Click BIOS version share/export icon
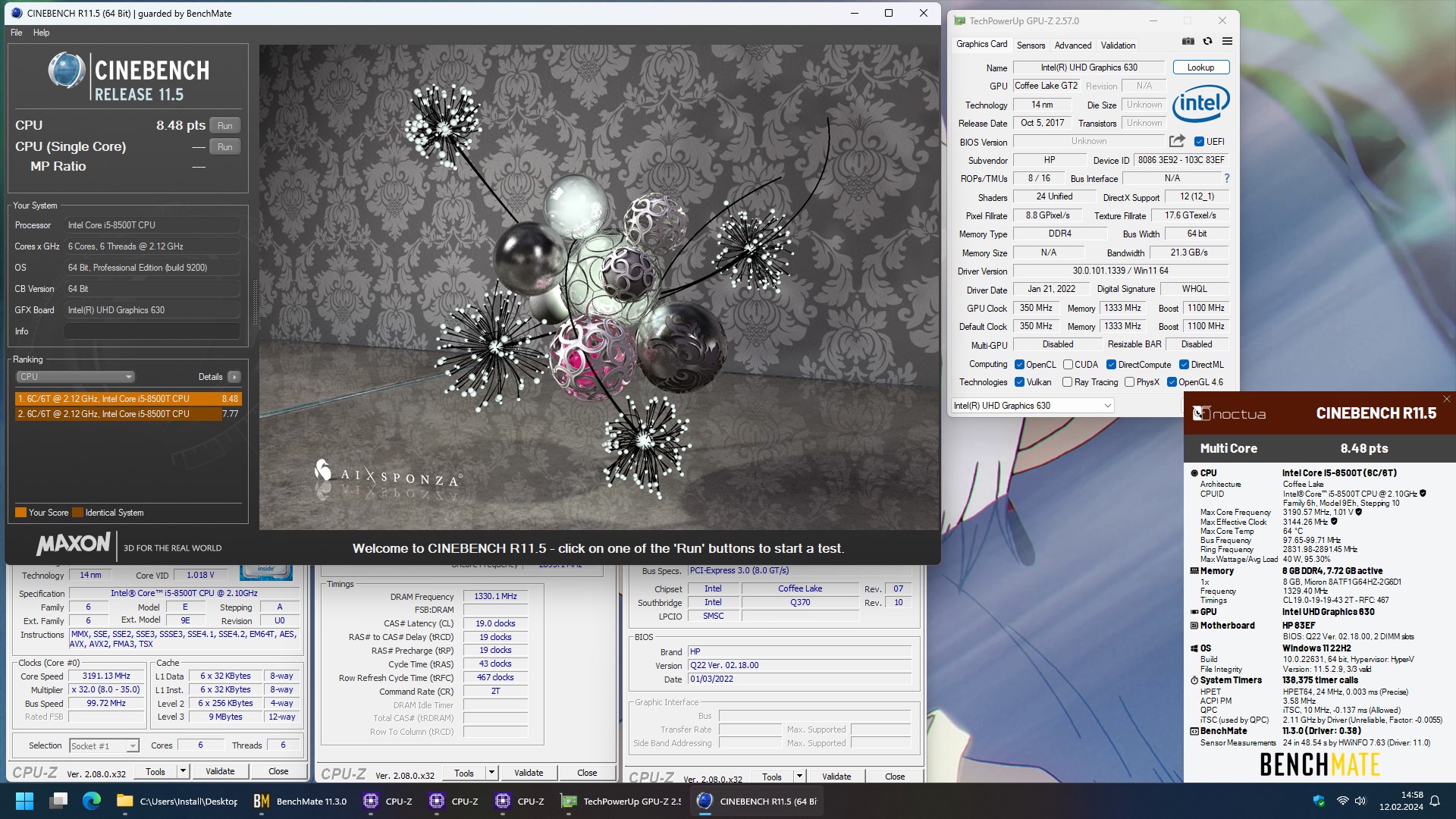The width and height of the screenshot is (1456, 819). 1177,141
